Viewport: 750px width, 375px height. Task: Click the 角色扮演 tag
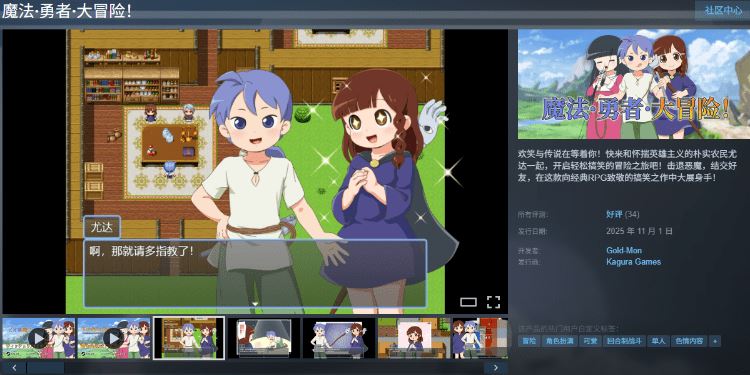click(x=560, y=341)
